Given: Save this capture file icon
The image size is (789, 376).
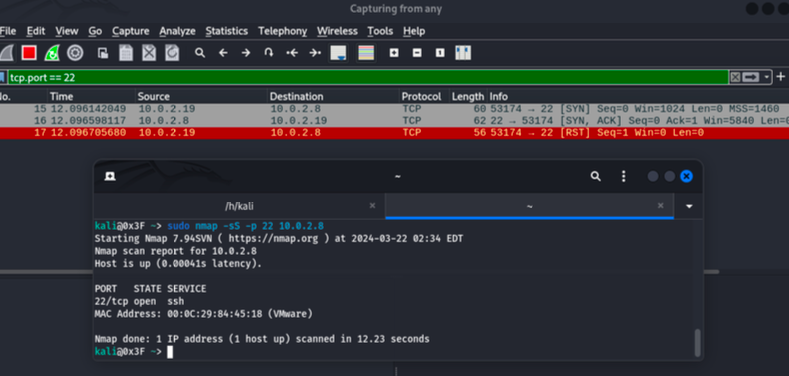Looking at the screenshot, I should pyautogui.click(x=126, y=53).
